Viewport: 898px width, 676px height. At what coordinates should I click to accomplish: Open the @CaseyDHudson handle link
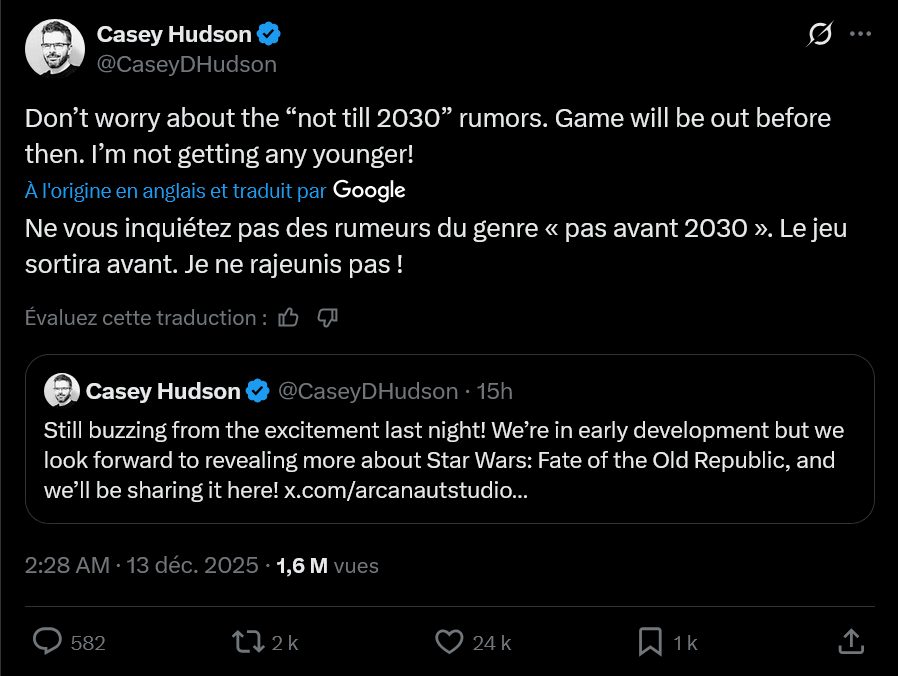[186, 65]
